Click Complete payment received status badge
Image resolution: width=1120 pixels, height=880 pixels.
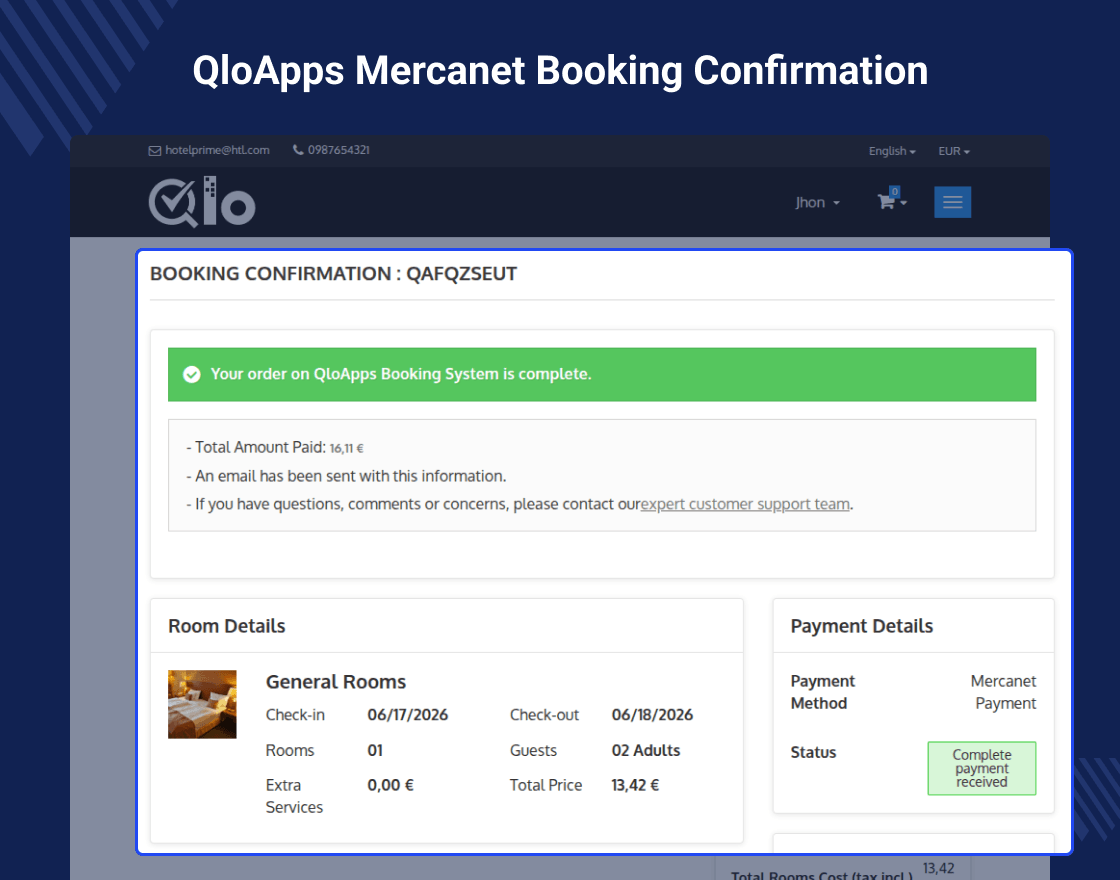pos(981,769)
